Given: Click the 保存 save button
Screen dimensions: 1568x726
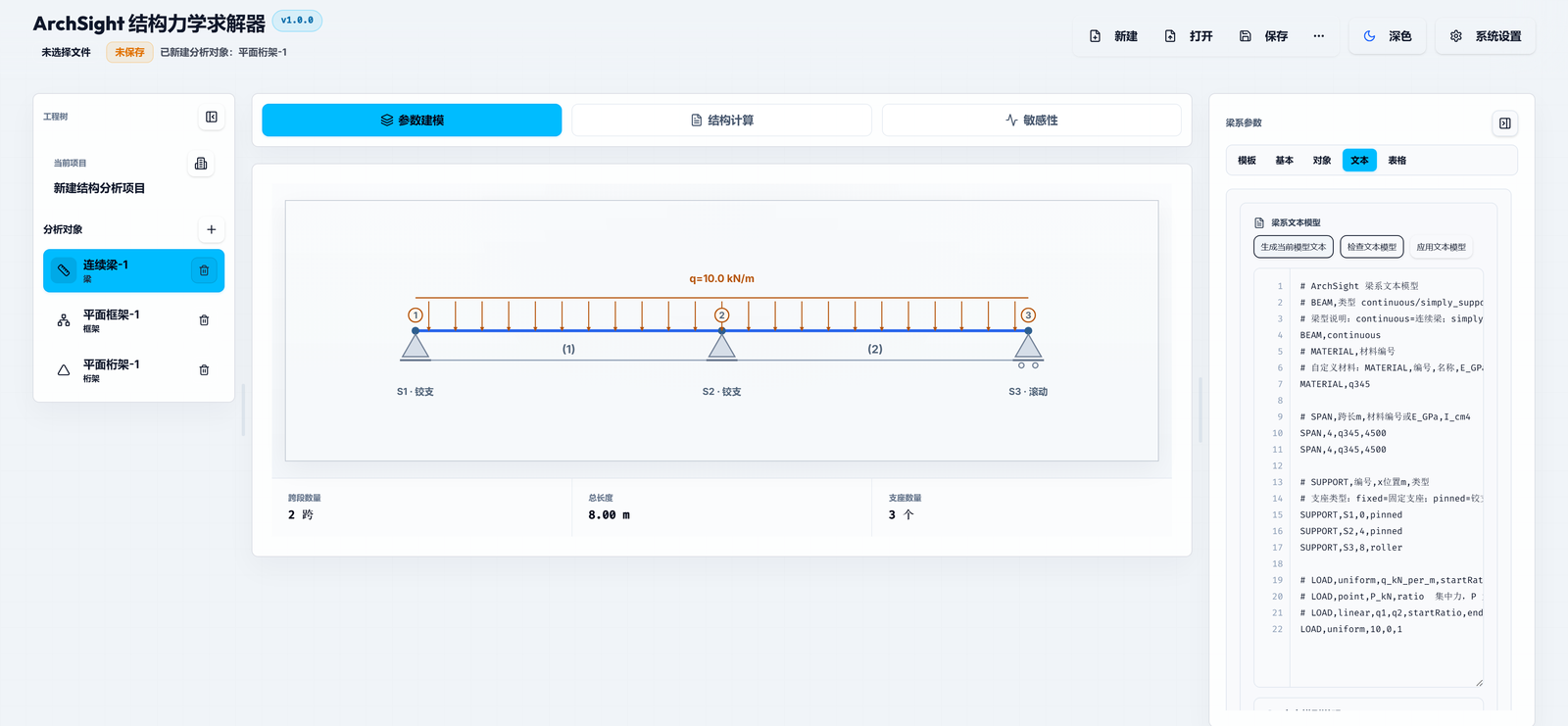Looking at the screenshot, I should click(1263, 36).
